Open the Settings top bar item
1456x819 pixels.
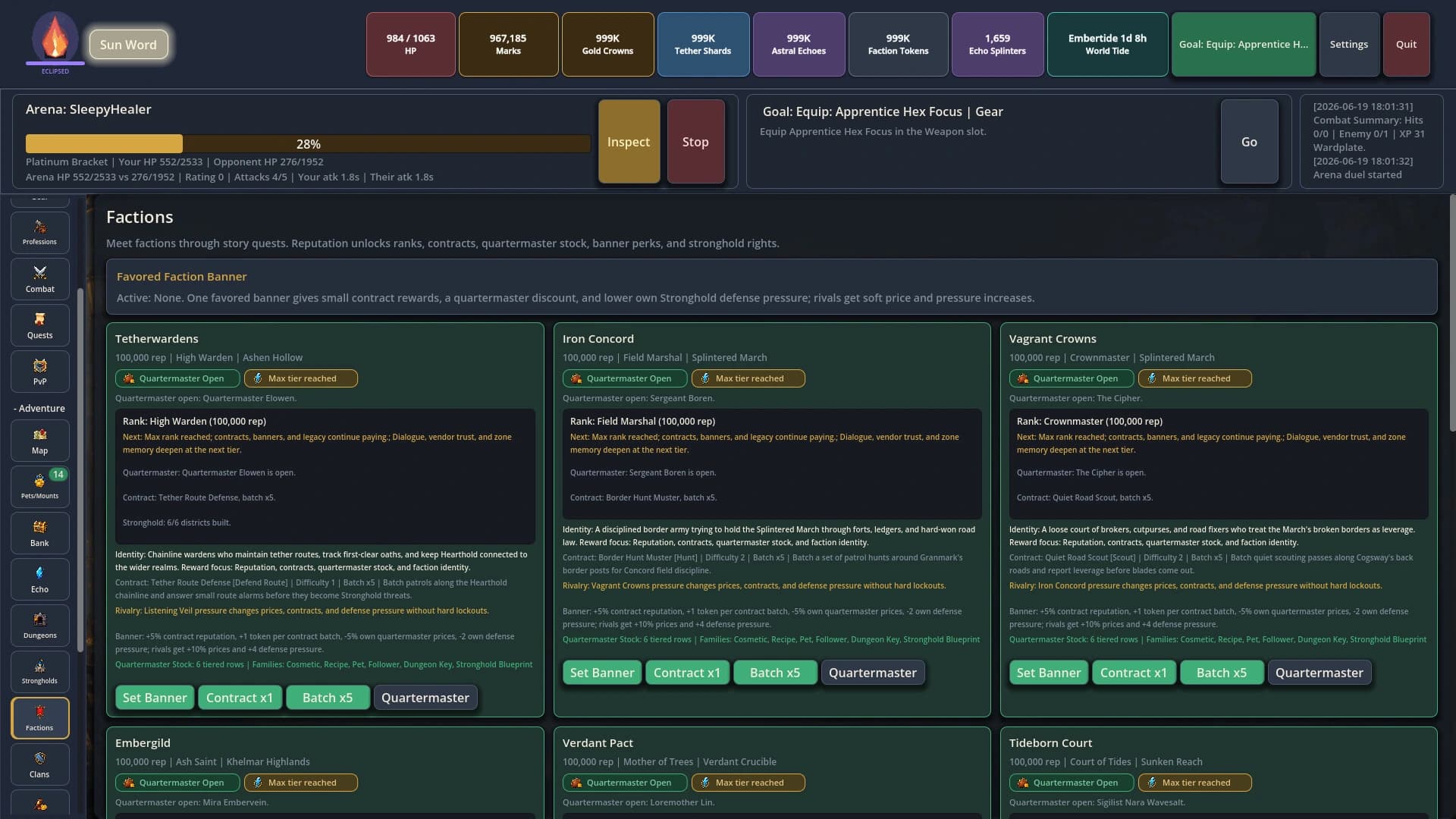pos(1349,44)
